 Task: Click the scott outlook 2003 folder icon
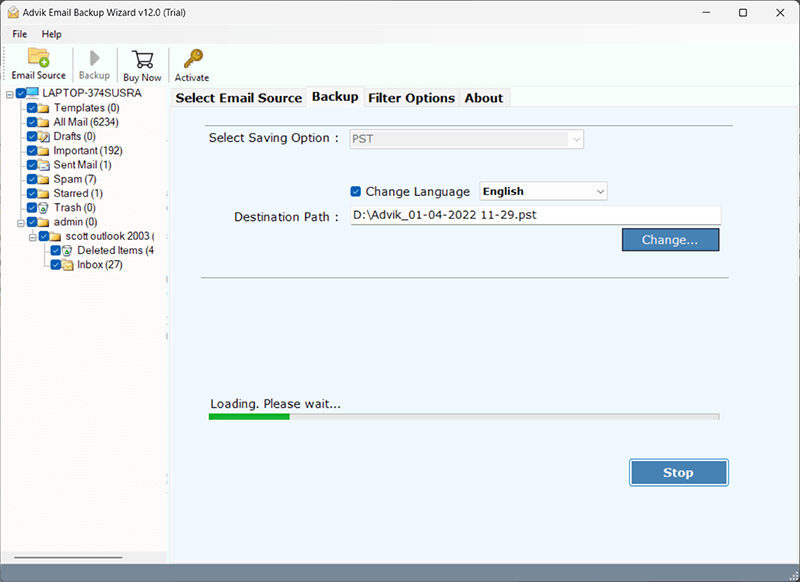(55, 237)
